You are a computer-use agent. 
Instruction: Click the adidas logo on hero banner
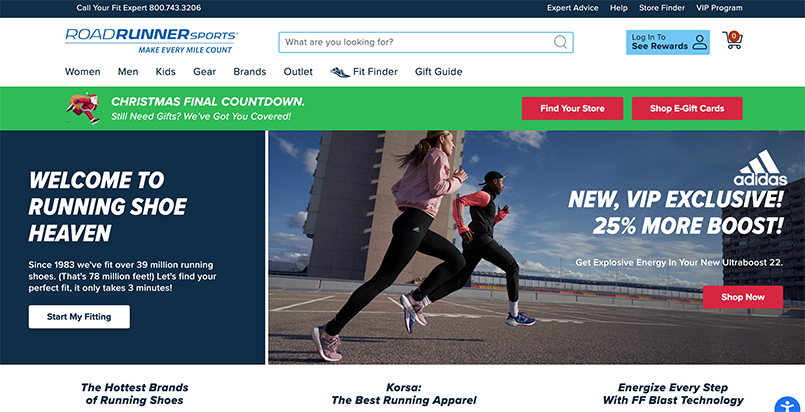(x=760, y=168)
